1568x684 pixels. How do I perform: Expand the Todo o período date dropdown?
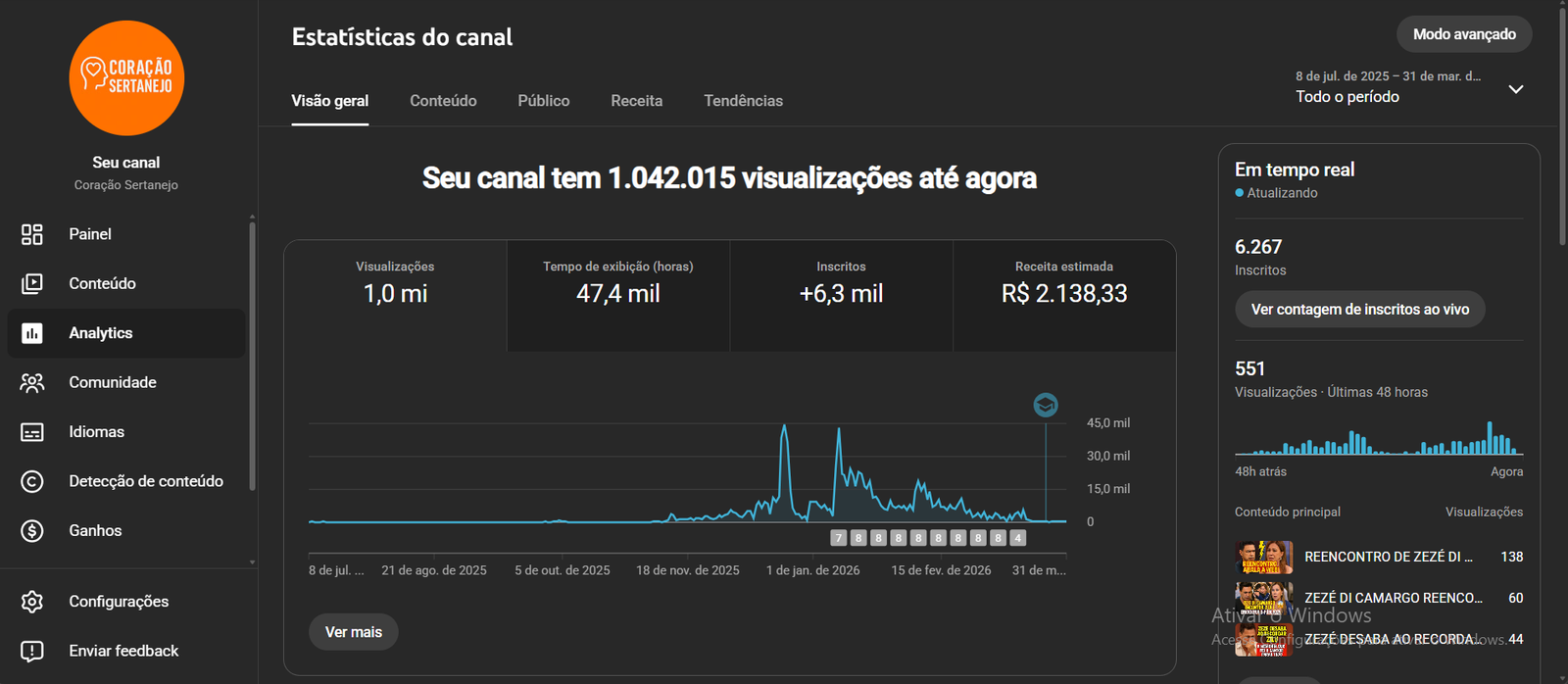coord(1515,89)
